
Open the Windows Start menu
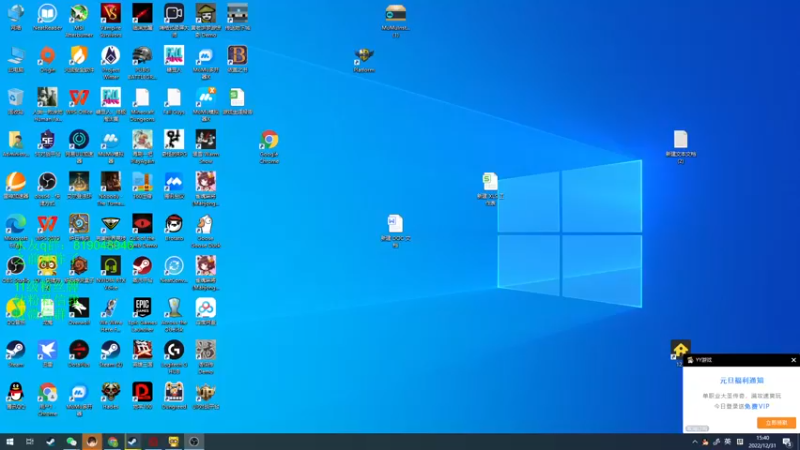pyautogui.click(x=10, y=441)
